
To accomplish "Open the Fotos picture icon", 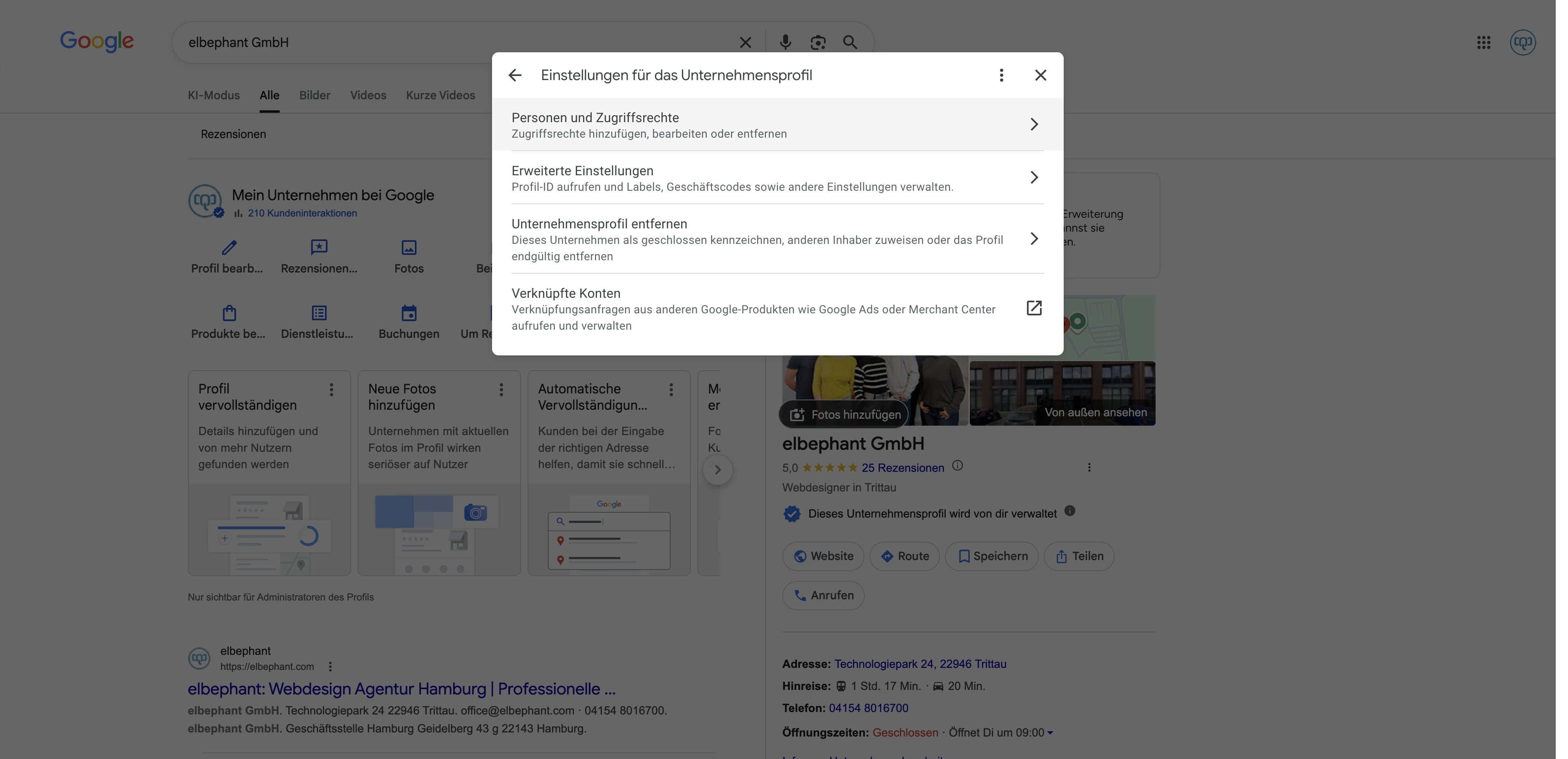I will pyautogui.click(x=409, y=247).
